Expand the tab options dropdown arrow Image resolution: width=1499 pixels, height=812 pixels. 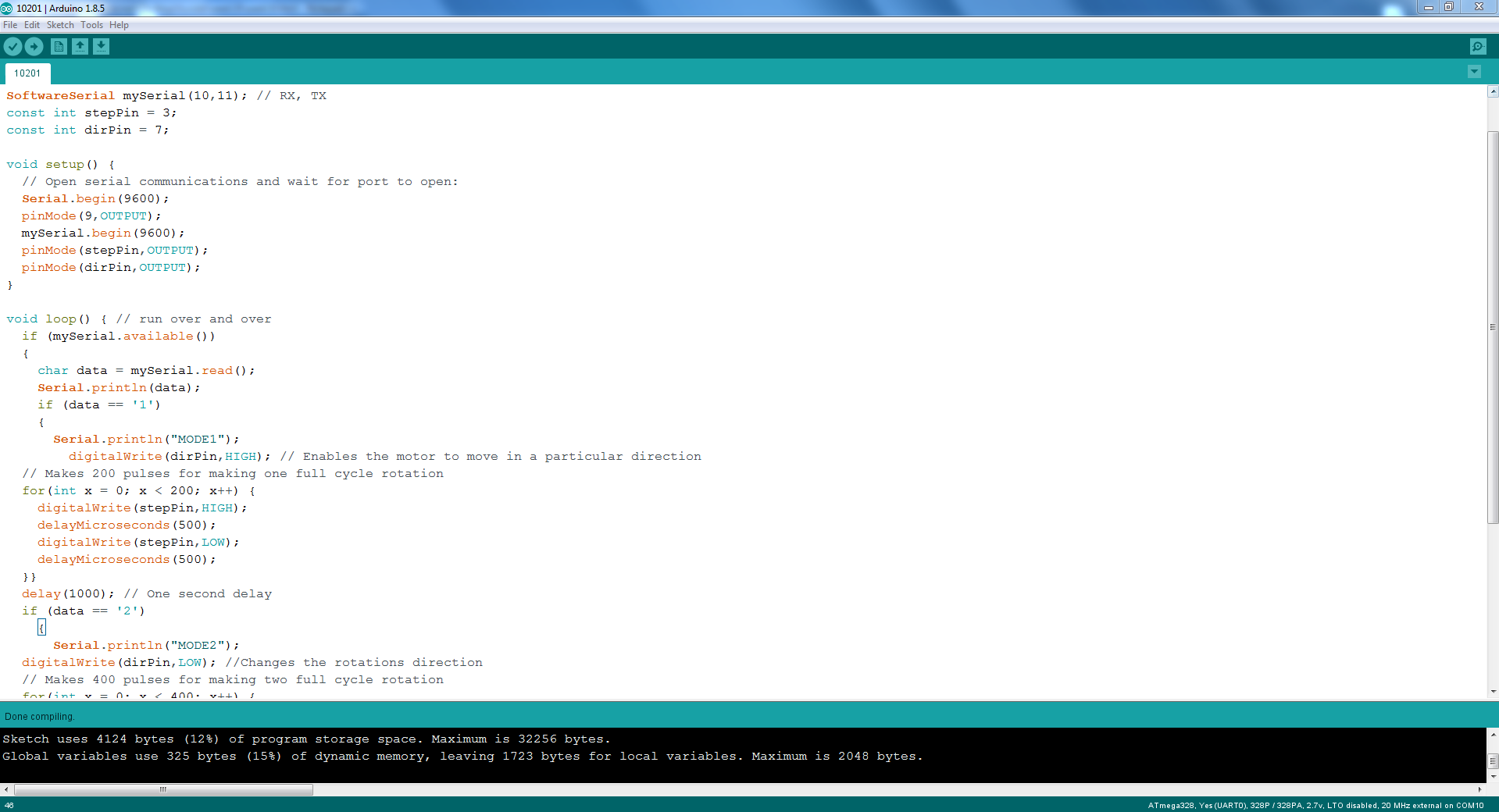click(x=1474, y=72)
